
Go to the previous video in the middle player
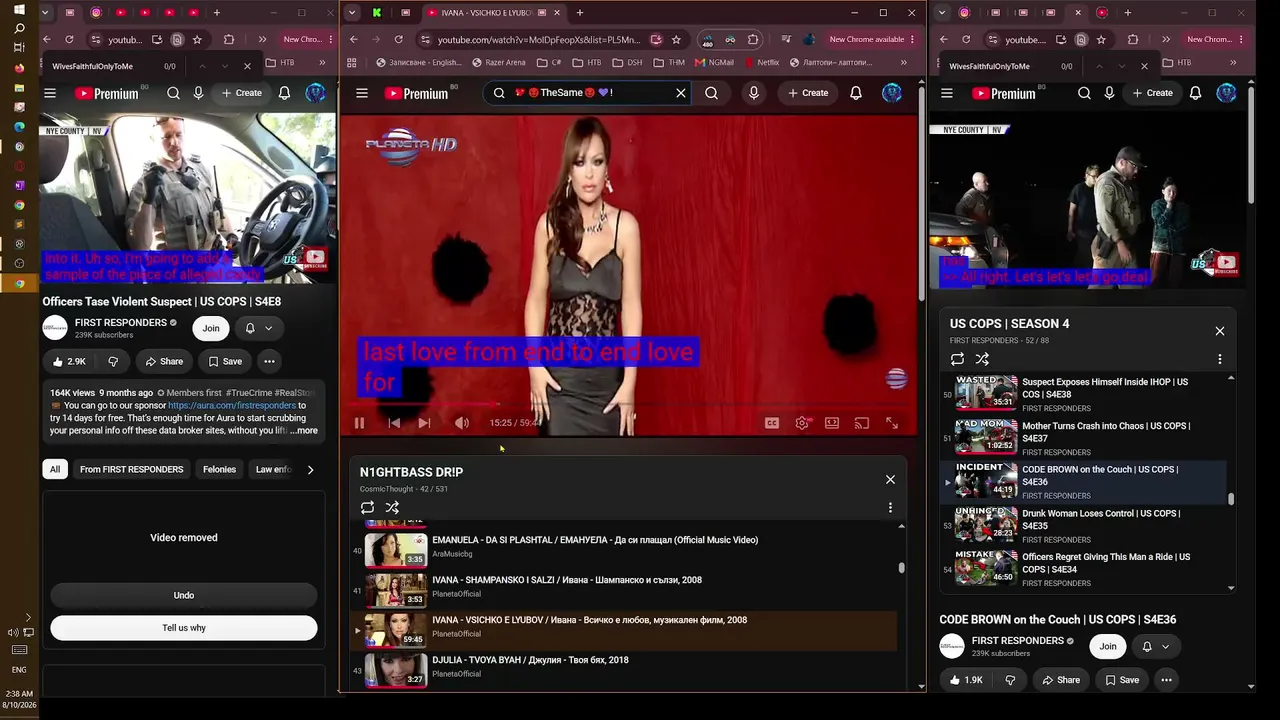(394, 423)
